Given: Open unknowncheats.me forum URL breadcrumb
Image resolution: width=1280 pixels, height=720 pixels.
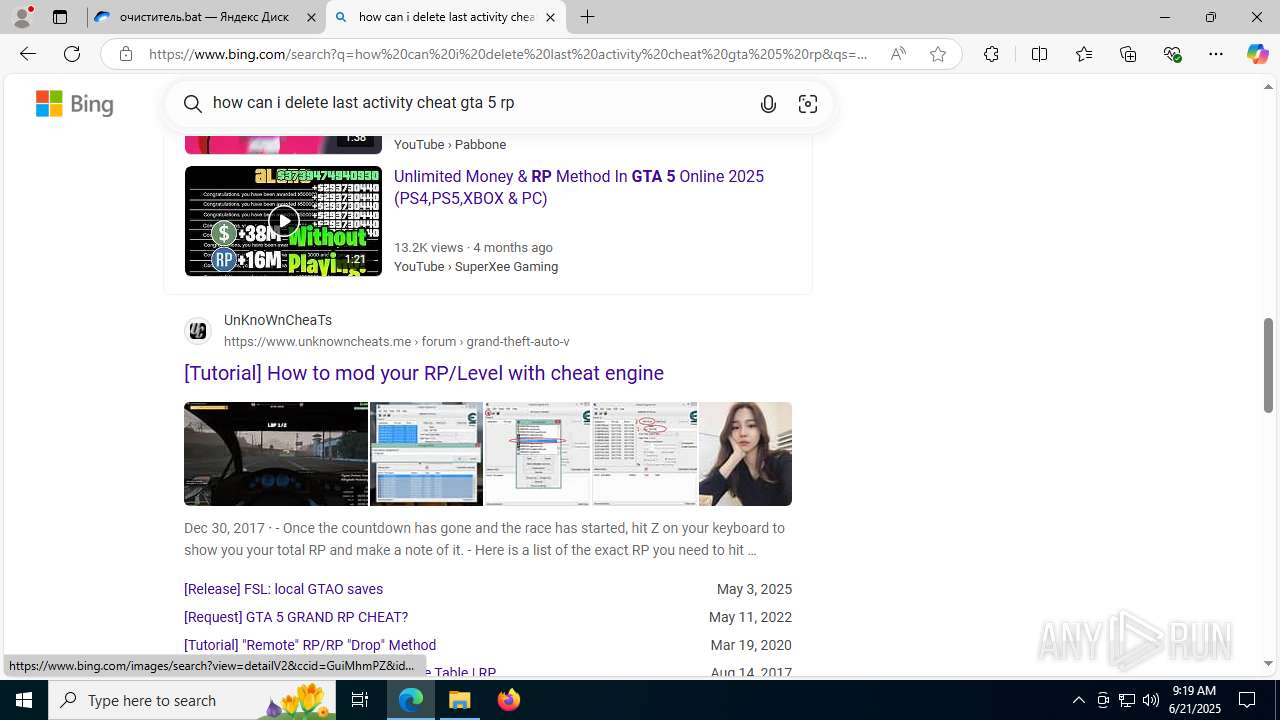Looking at the screenshot, I should pos(397,341).
